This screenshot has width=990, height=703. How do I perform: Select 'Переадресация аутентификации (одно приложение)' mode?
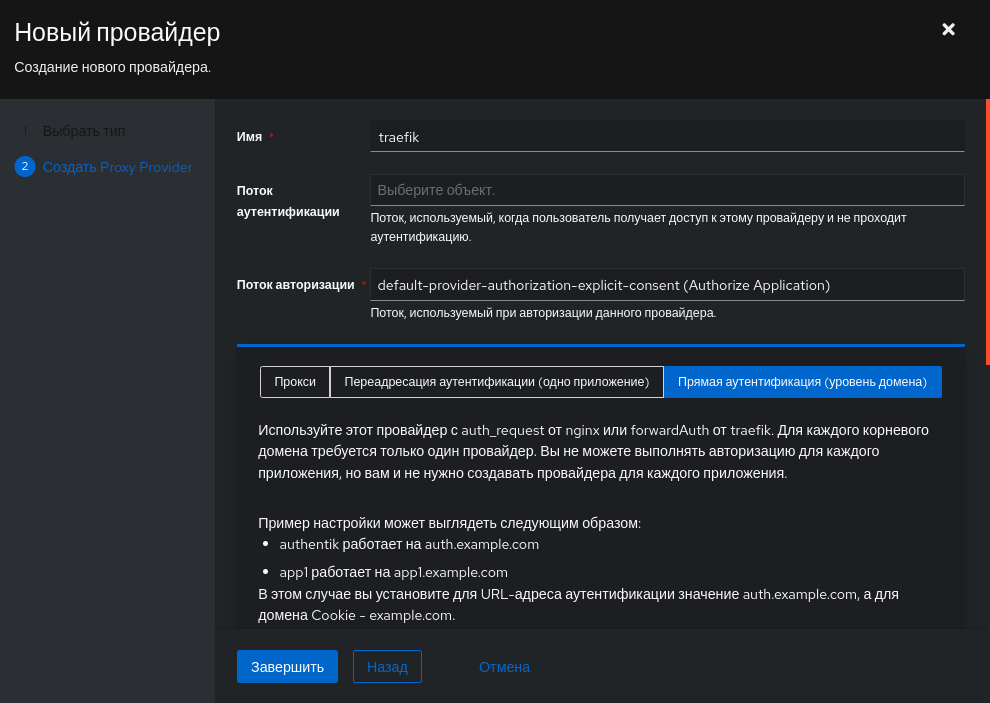496,382
